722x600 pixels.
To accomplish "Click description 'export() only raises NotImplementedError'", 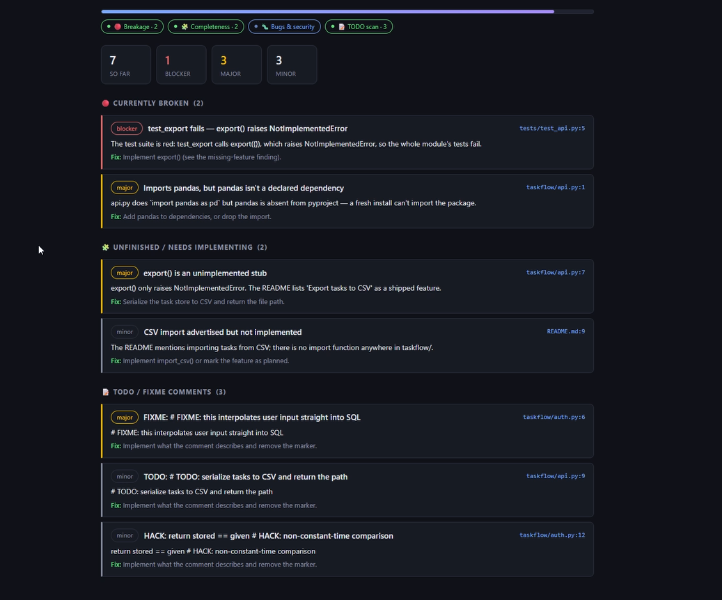I will pyautogui.click(x=276, y=288).
